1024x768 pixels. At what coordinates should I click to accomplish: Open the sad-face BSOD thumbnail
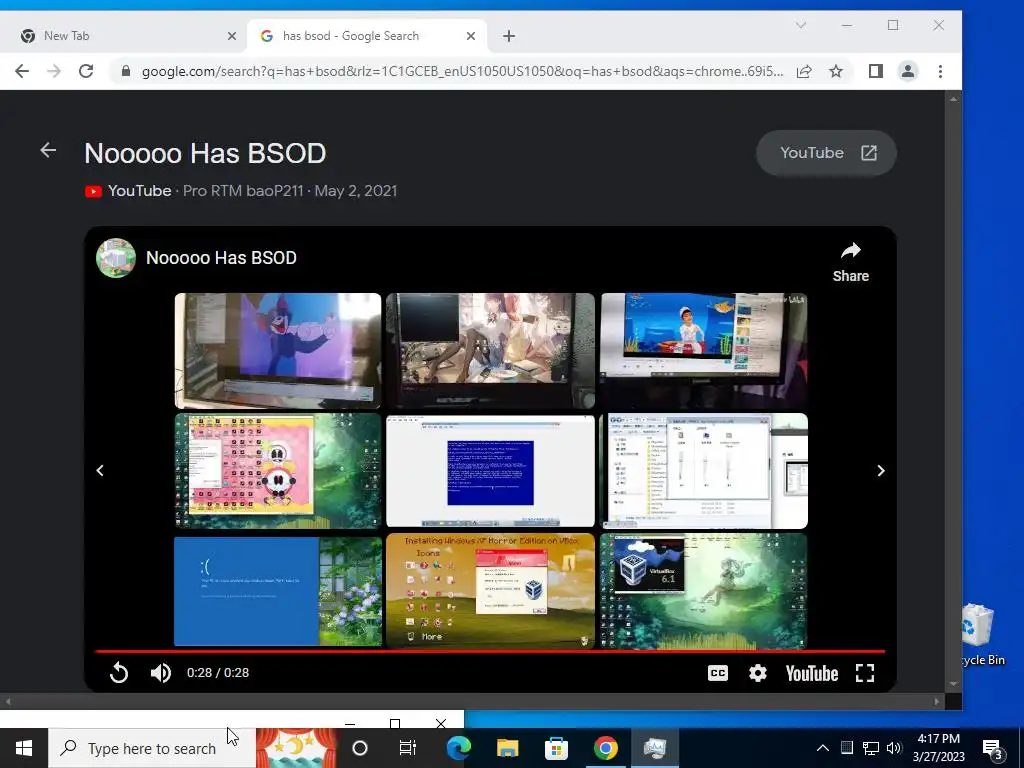pos(278,591)
